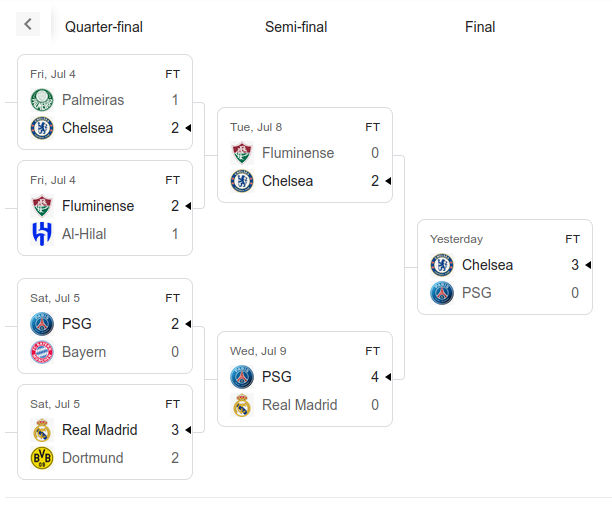
Task: Open Yesterday's Chelsea vs PSG final card
Action: (505, 267)
